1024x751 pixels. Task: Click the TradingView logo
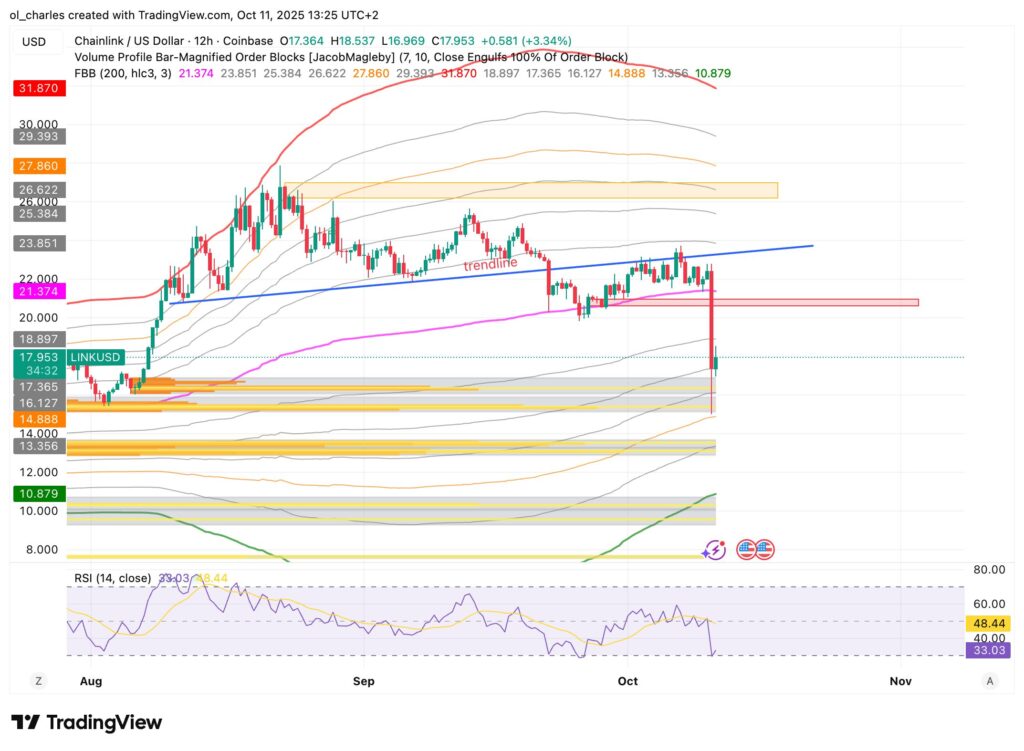pyautogui.click(x=86, y=722)
